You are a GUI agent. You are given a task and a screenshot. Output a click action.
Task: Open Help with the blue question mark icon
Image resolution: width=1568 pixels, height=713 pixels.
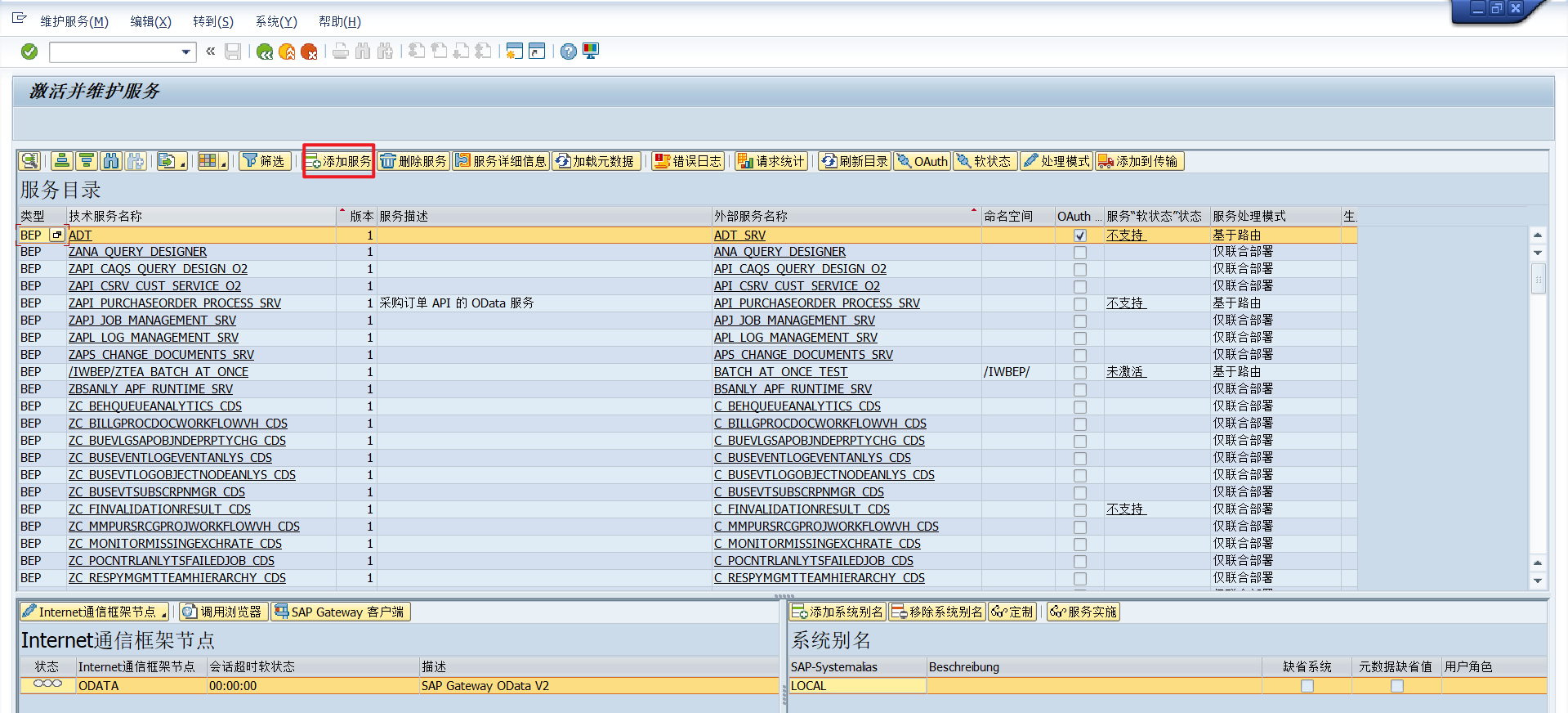(569, 52)
